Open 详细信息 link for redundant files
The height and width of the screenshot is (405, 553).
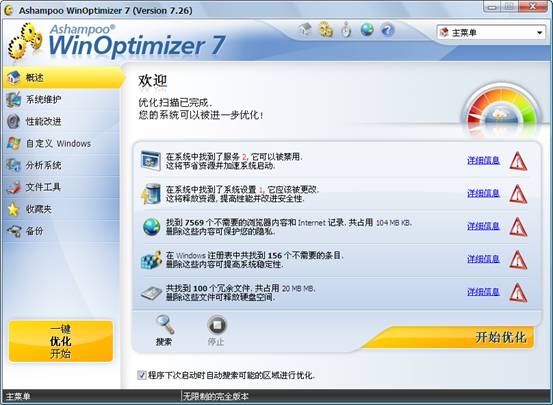484,292
